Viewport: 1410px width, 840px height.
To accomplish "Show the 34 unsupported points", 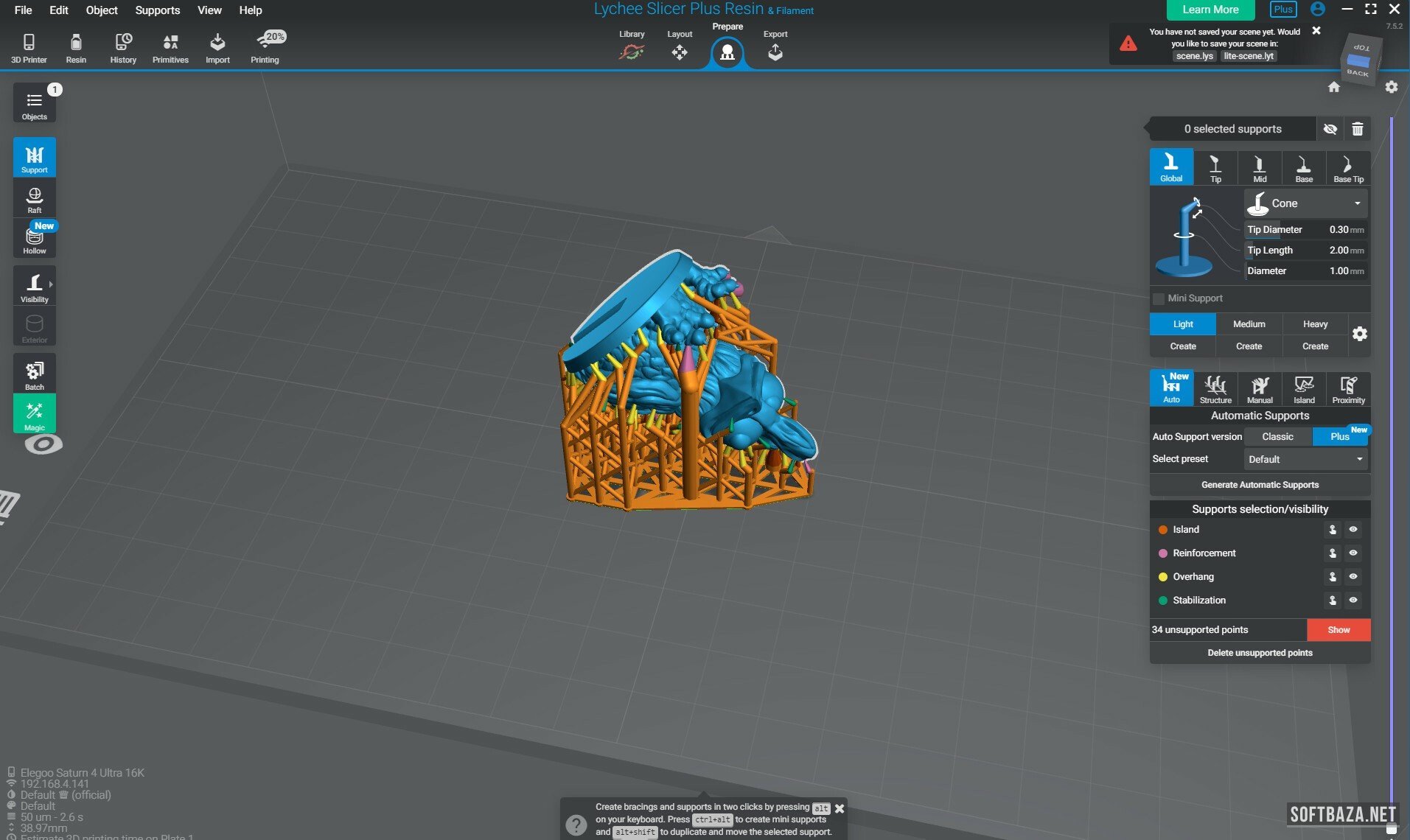I will [x=1338, y=630].
